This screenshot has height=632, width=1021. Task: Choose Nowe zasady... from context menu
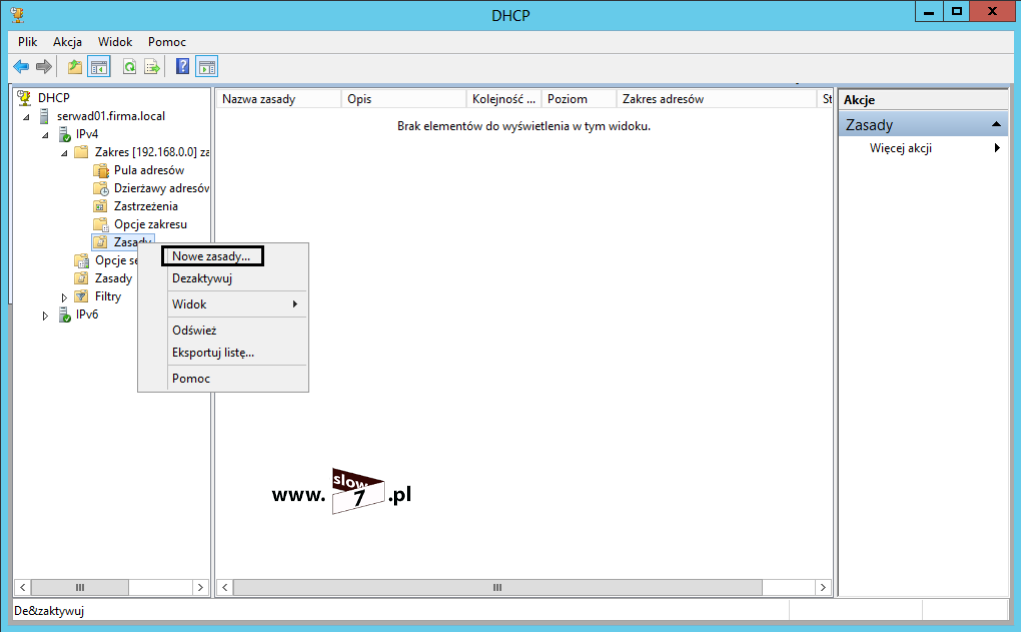[211, 256]
